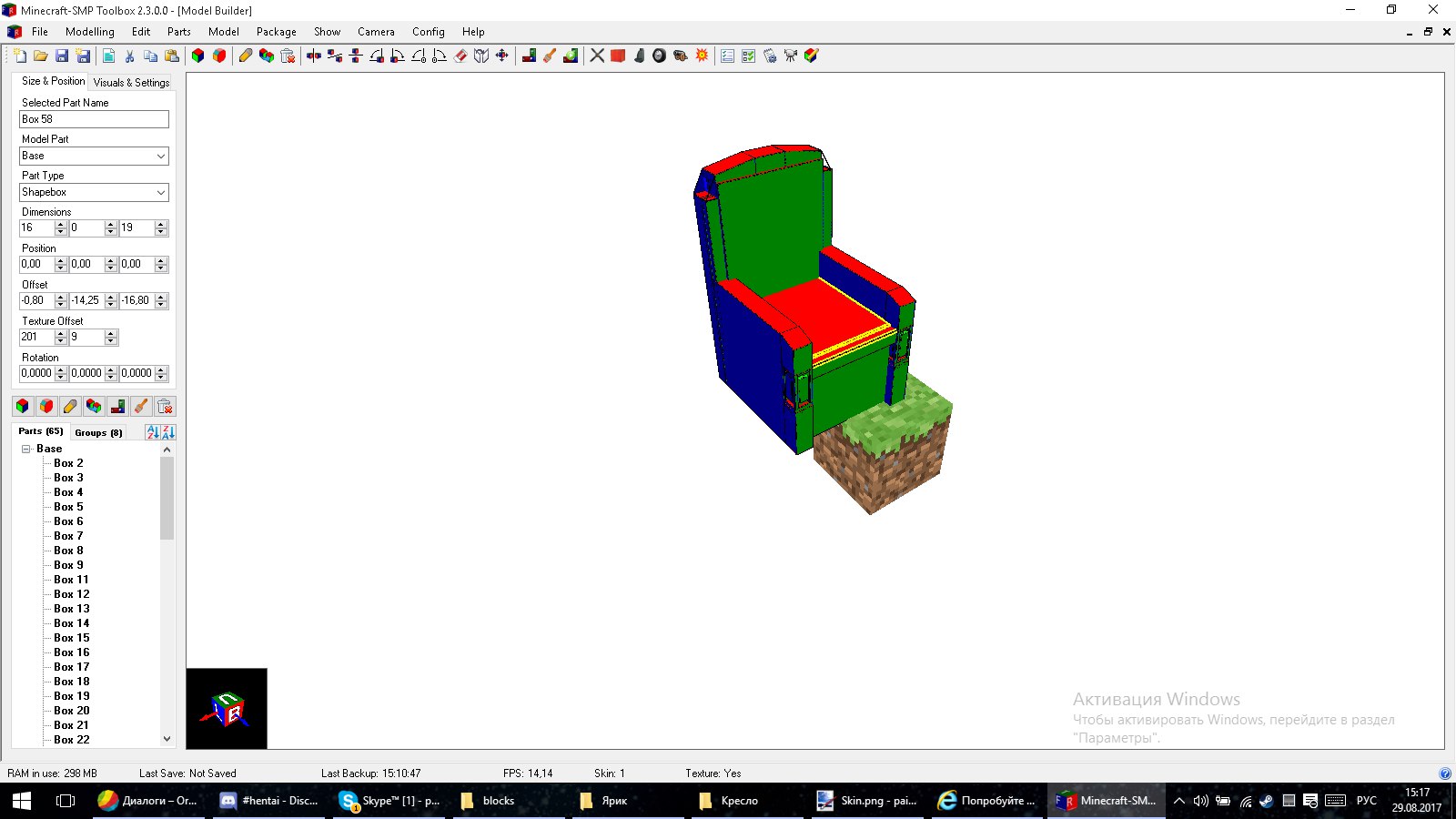Screen dimensions: 1456x819
Task: Open the Part Type dropdown showing Shapebox
Action: click(x=95, y=192)
